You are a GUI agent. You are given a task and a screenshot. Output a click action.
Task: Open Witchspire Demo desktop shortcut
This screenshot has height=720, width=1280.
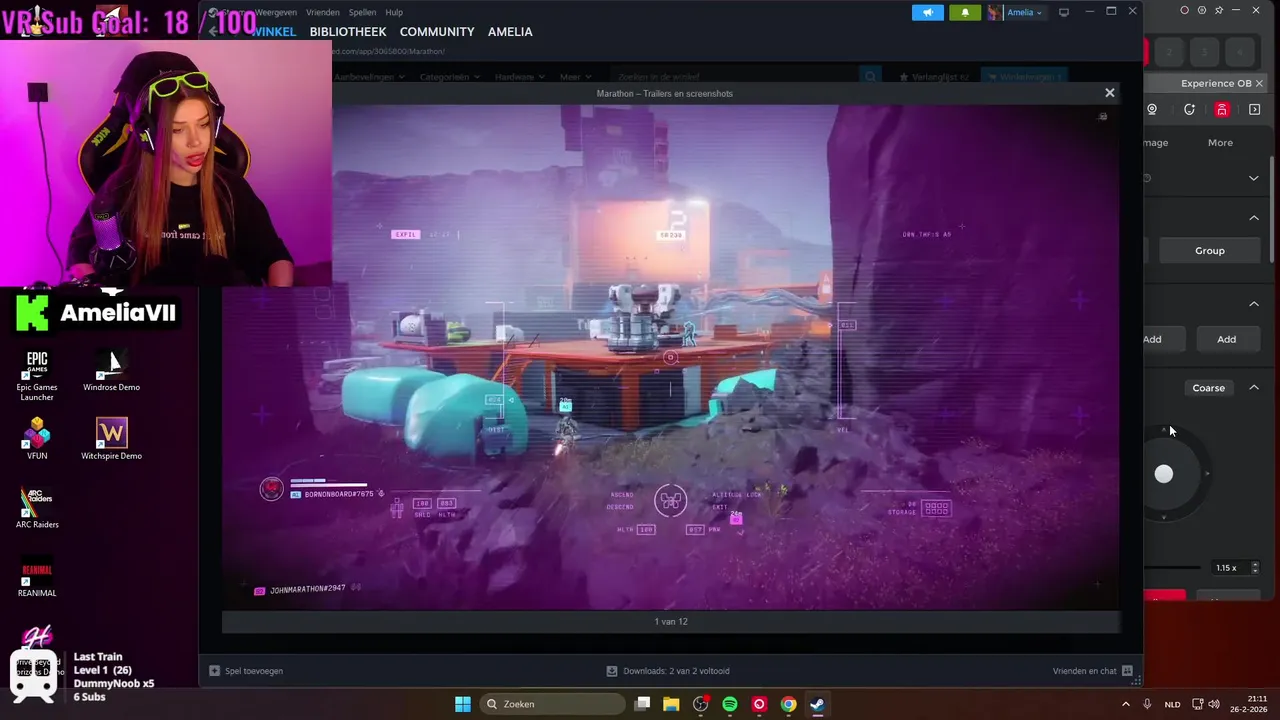point(111,438)
